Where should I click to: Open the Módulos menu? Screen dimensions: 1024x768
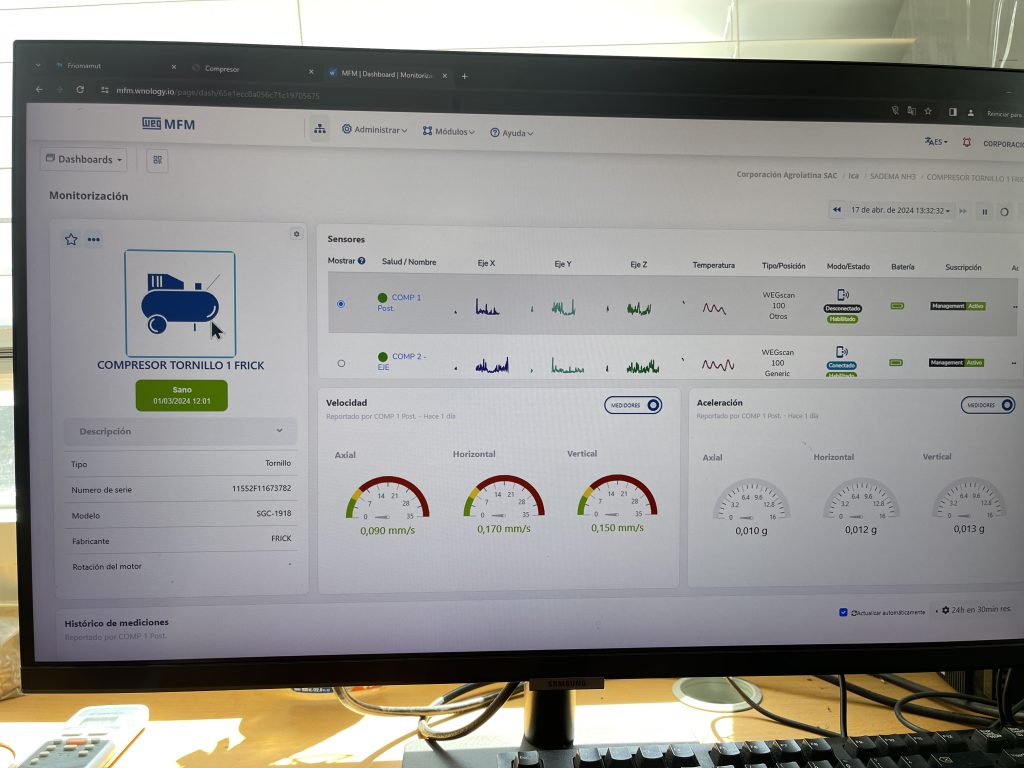point(448,131)
